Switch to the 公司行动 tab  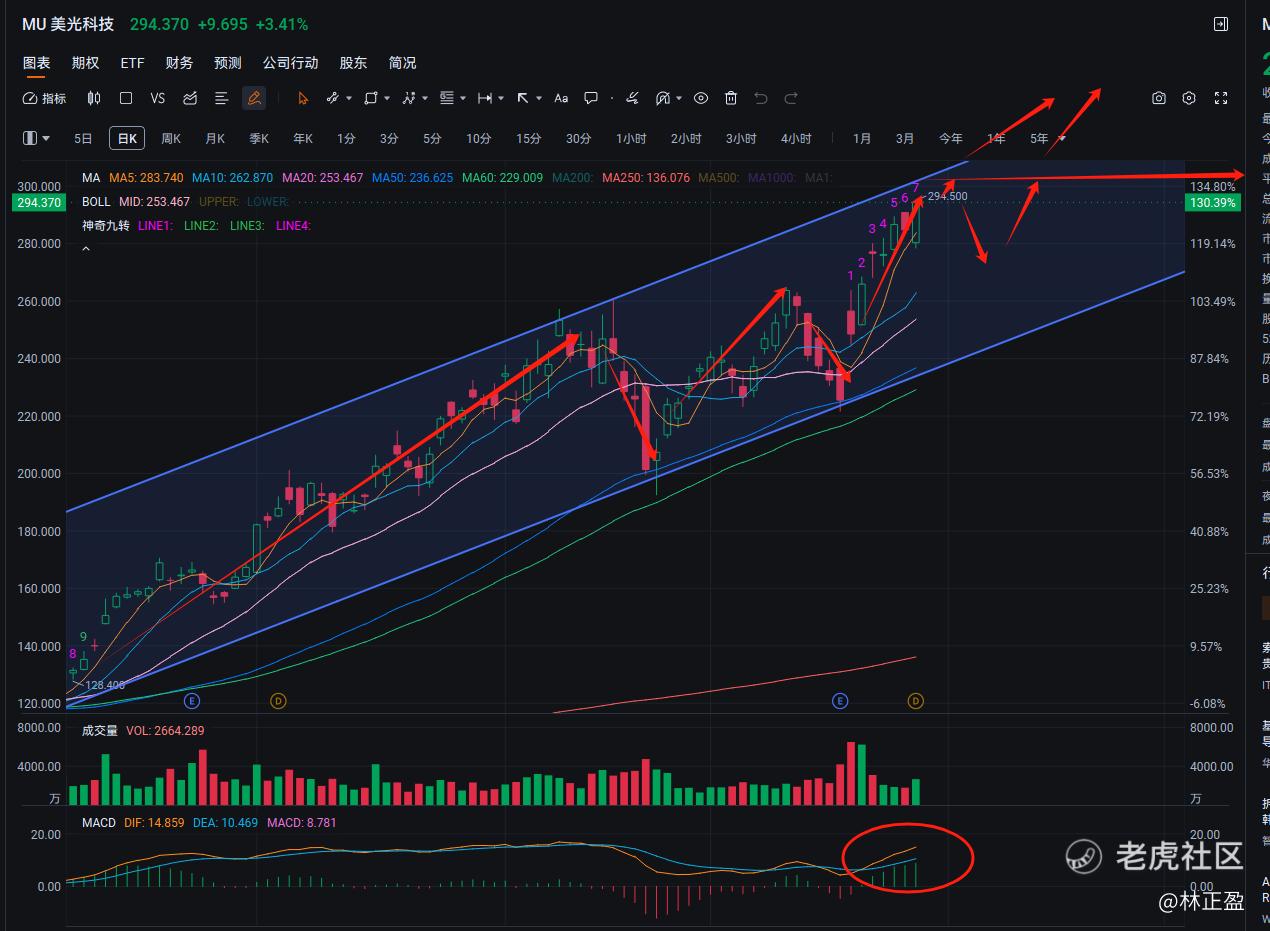(291, 62)
